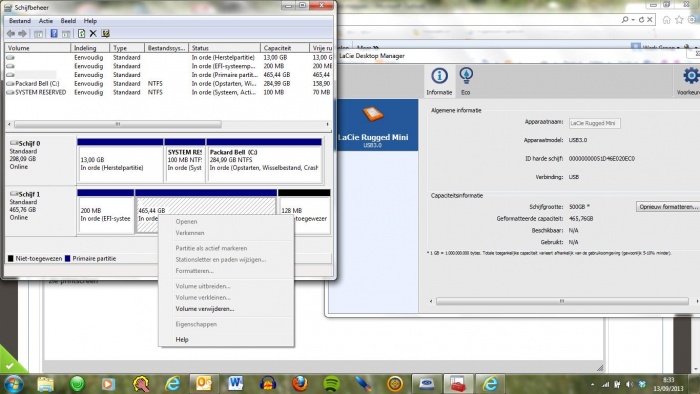The height and width of the screenshot is (394, 700).
Task: Click the blue question mark Help icon
Action: click(x=54, y=33)
